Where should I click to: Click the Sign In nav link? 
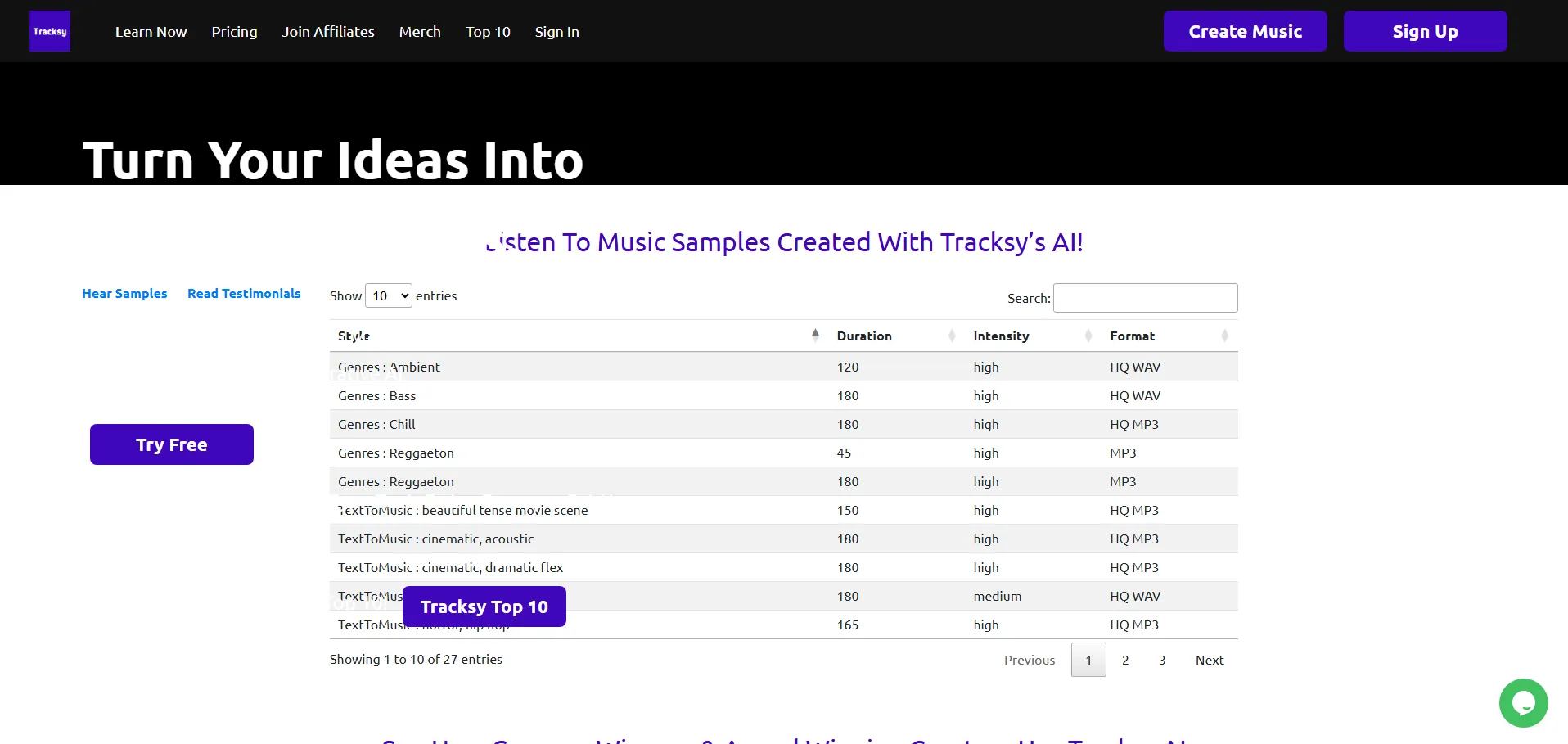(x=556, y=32)
